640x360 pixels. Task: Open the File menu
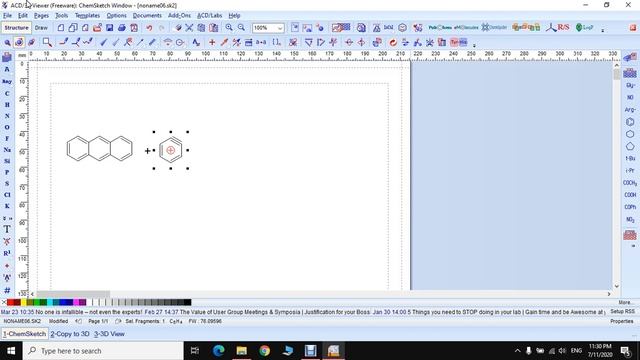7,16
